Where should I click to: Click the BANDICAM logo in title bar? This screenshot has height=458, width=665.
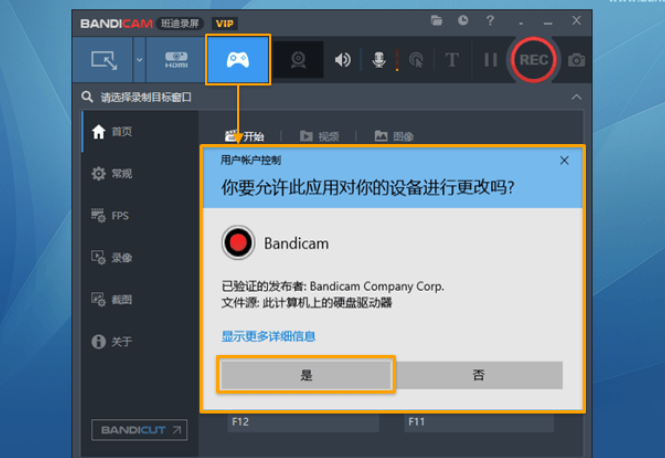point(116,24)
